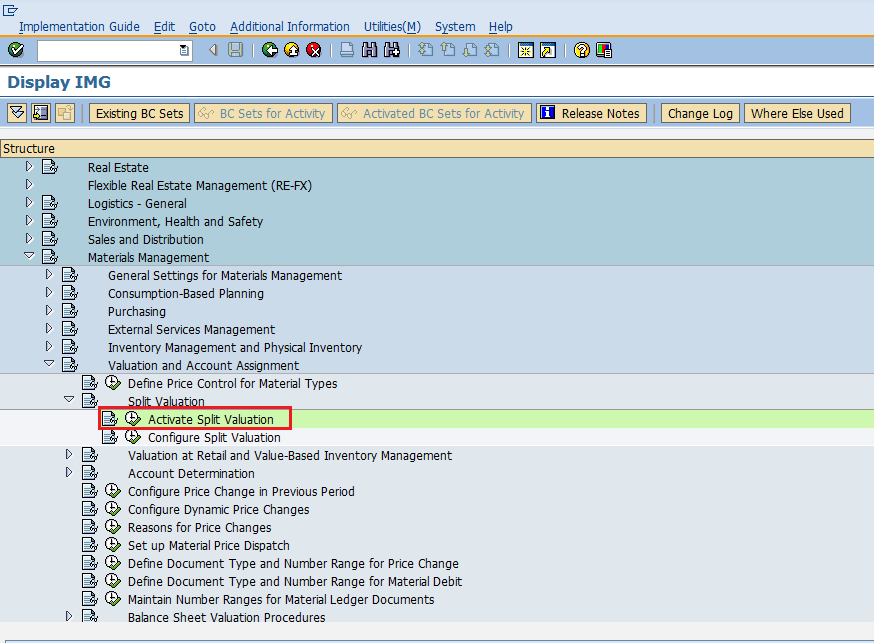874x643 pixels.
Task: Execute Configure Dynamic Price Changes icon
Action: click(113, 509)
